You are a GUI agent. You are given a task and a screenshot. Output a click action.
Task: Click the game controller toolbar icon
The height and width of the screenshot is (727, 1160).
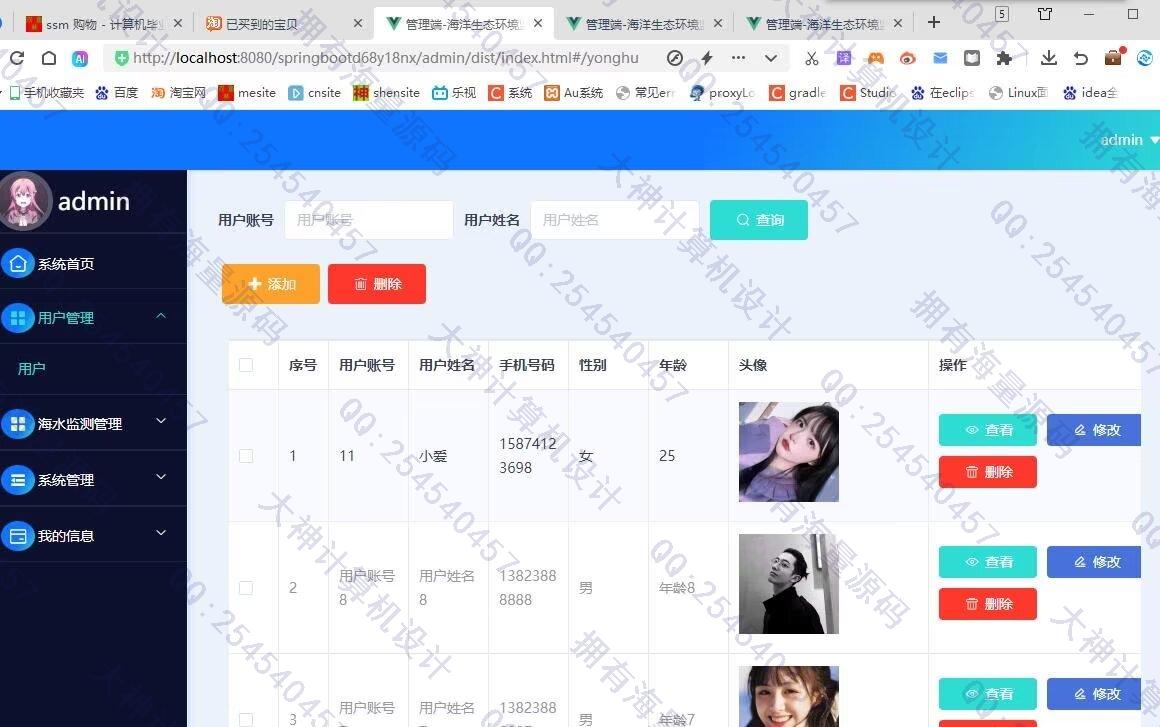click(x=875, y=58)
